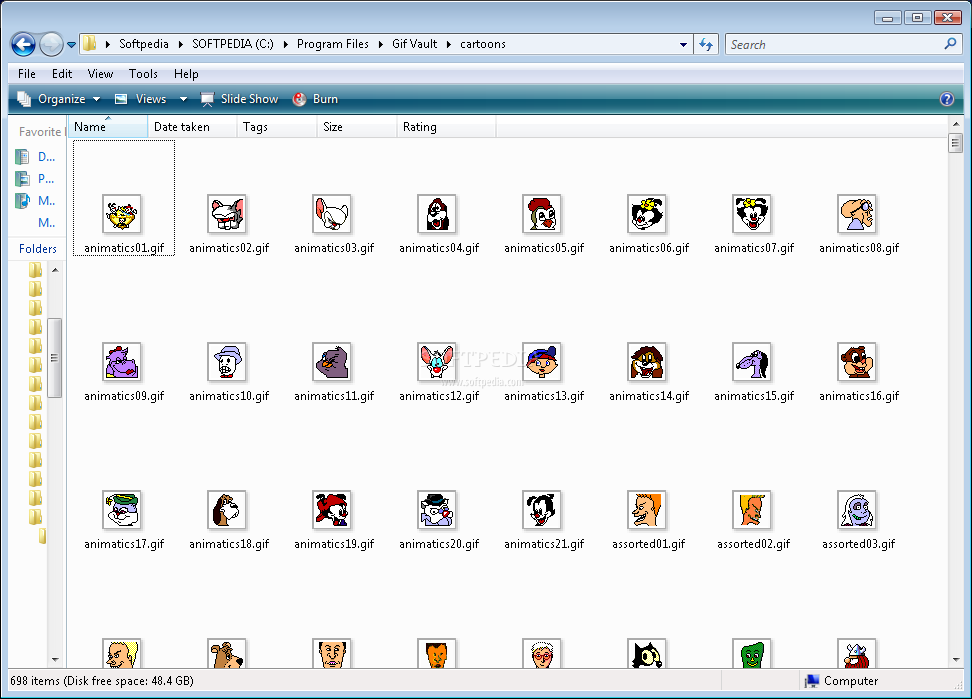This screenshot has width=972, height=699.
Task: Open the Documents favorite link
Action: (x=36, y=157)
